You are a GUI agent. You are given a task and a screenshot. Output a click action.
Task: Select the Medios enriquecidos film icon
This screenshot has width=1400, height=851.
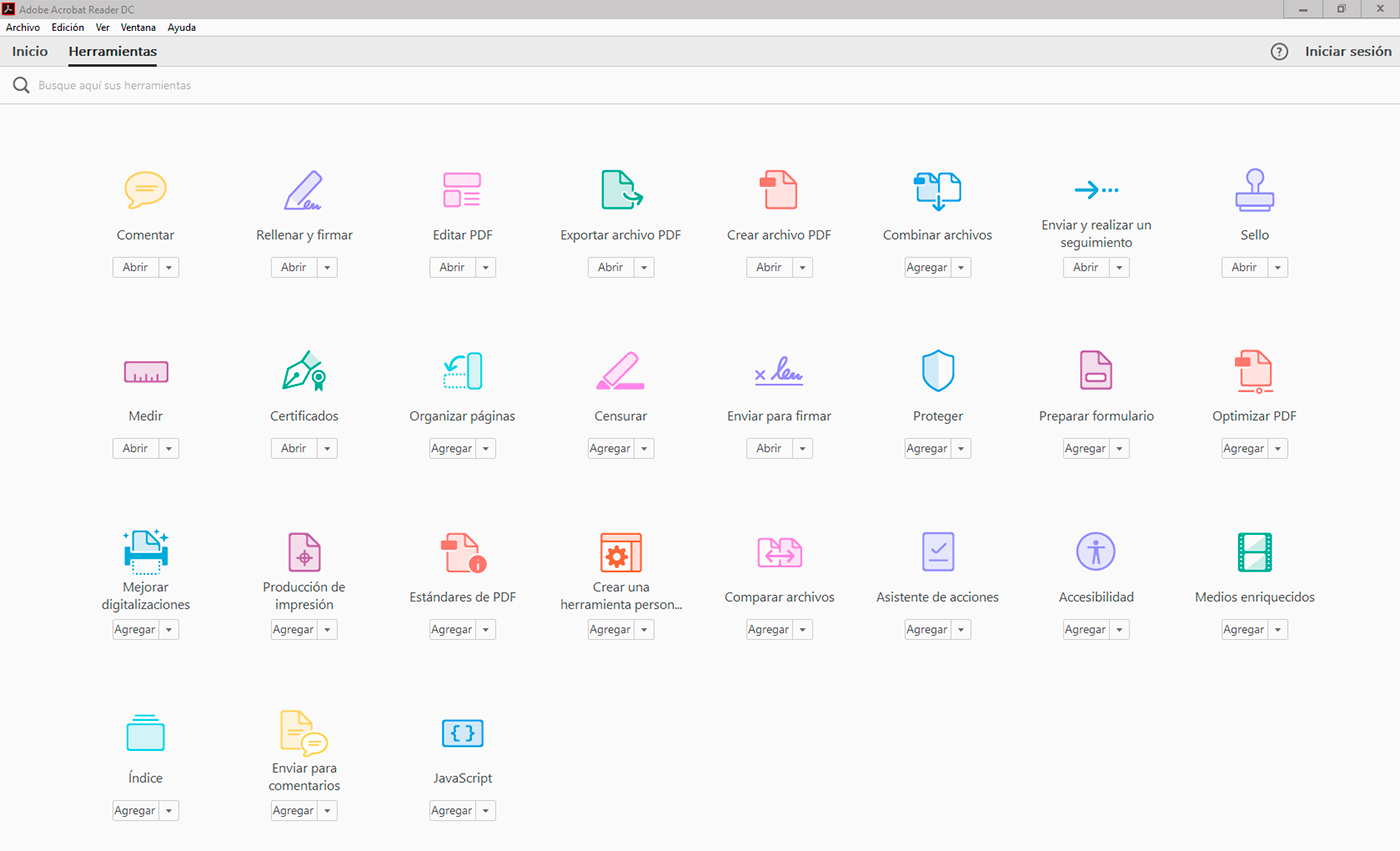(1254, 552)
